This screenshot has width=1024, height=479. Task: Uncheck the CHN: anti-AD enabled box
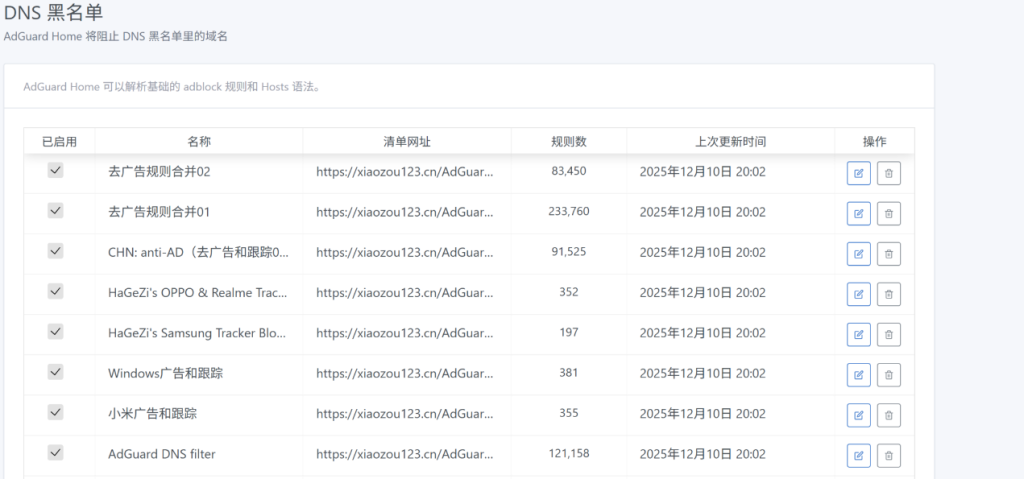[x=56, y=251]
